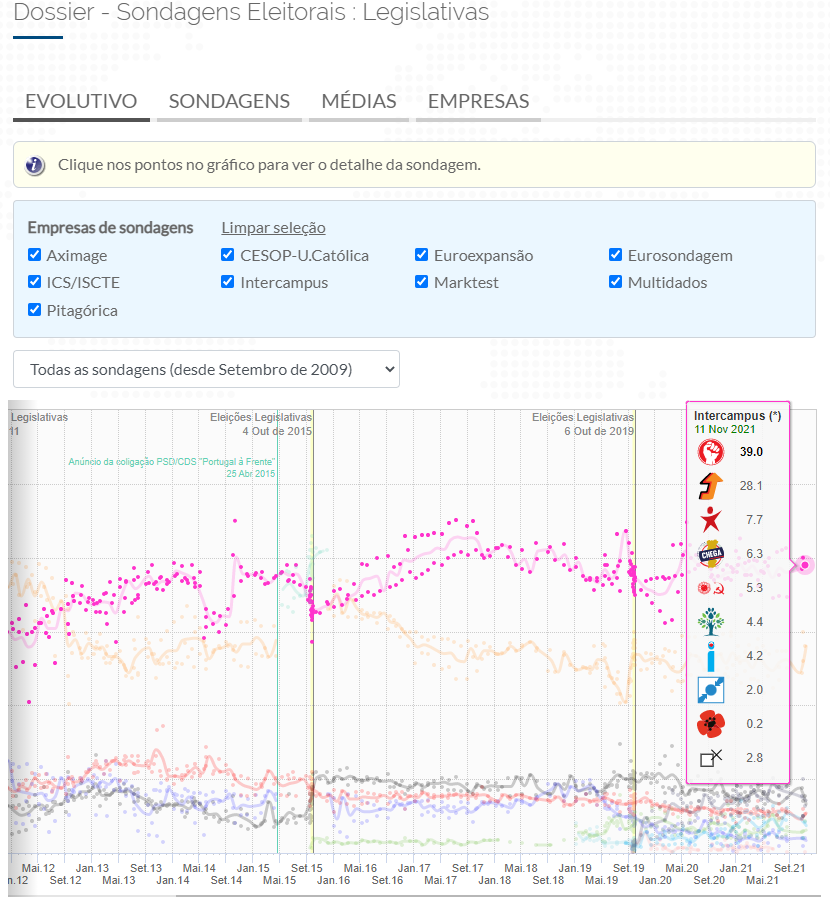
Task: Click the blue info icon in the hint box
Action: (35, 165)
